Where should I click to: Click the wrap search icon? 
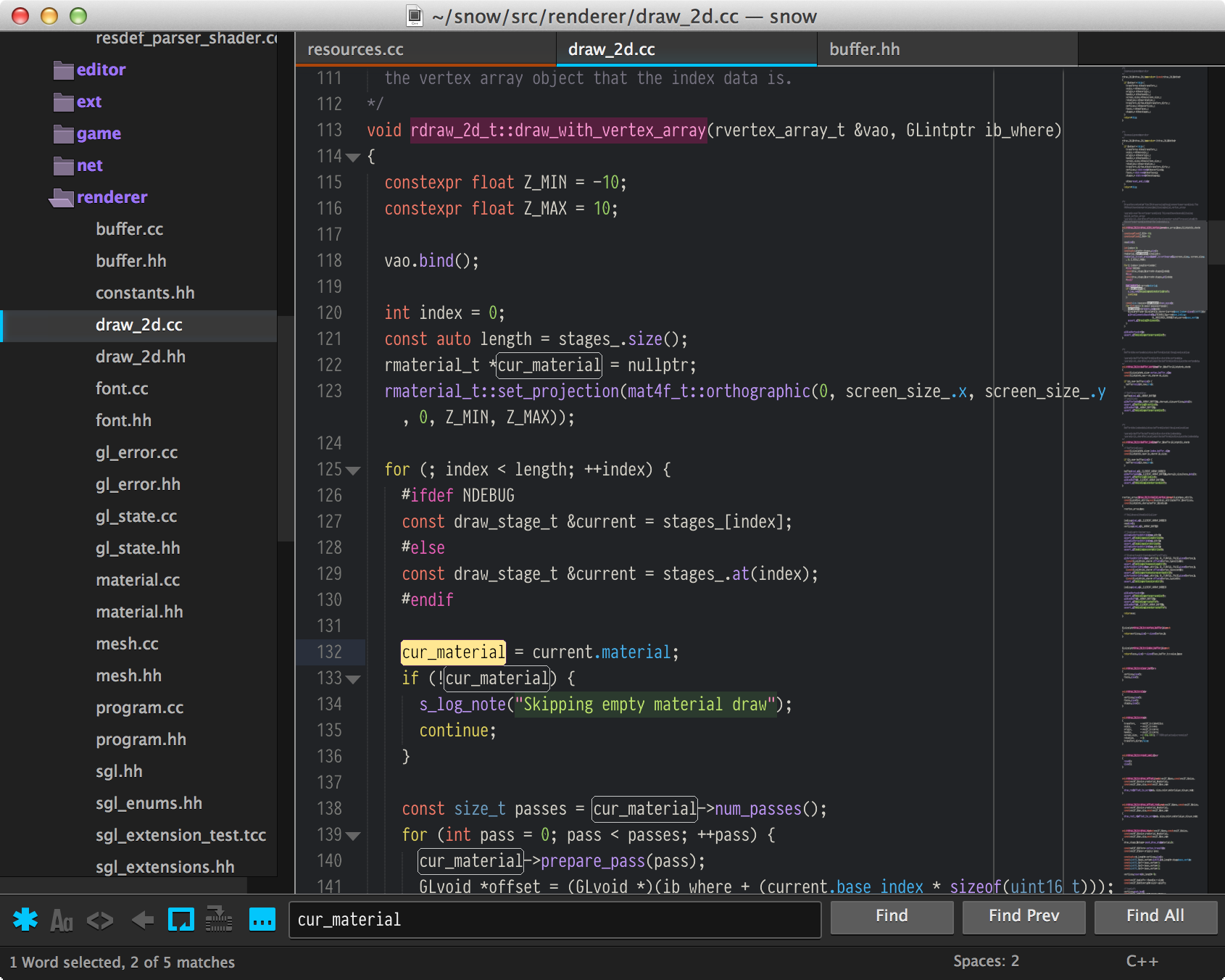180,920
